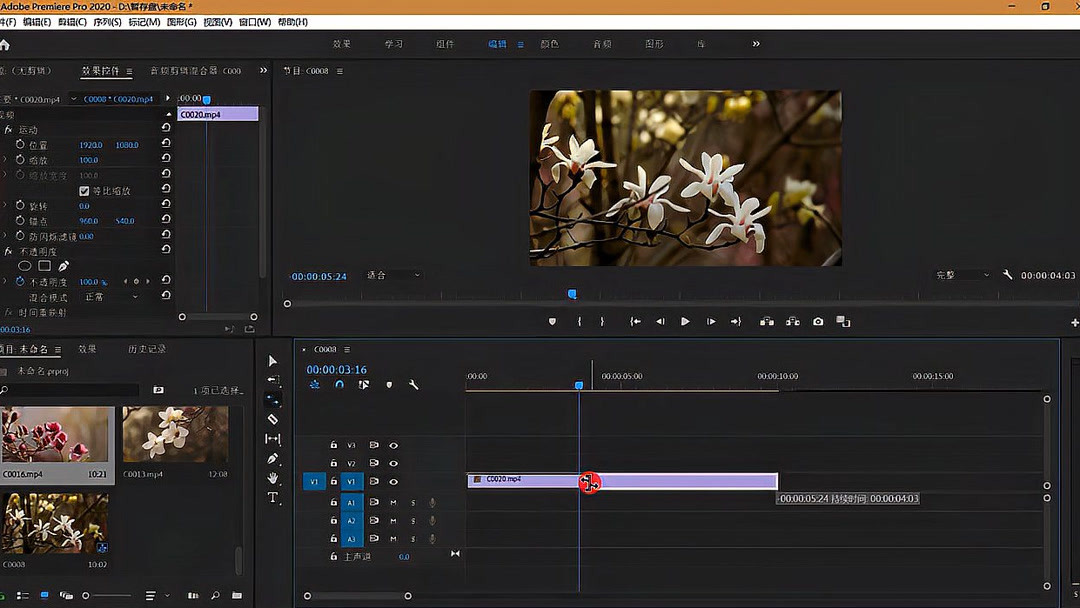Select the Razor tool in the toolbar
Image resolution: width=1080 pixels, height=608 pixels.
[x=273, y=419]
